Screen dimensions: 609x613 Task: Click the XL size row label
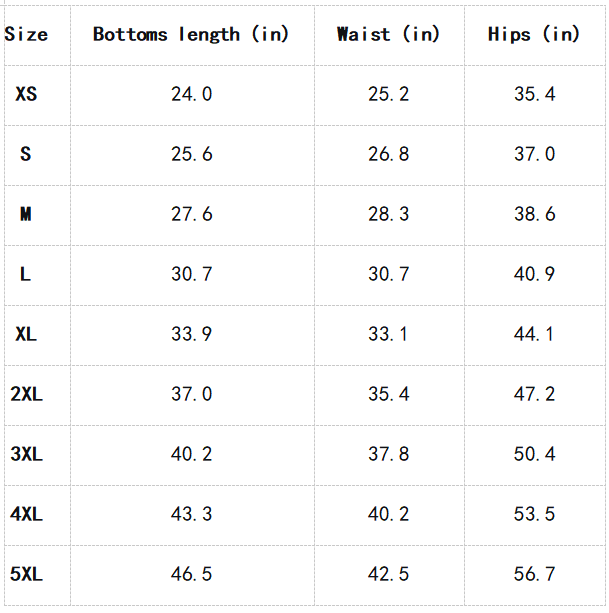coord(26,334)
